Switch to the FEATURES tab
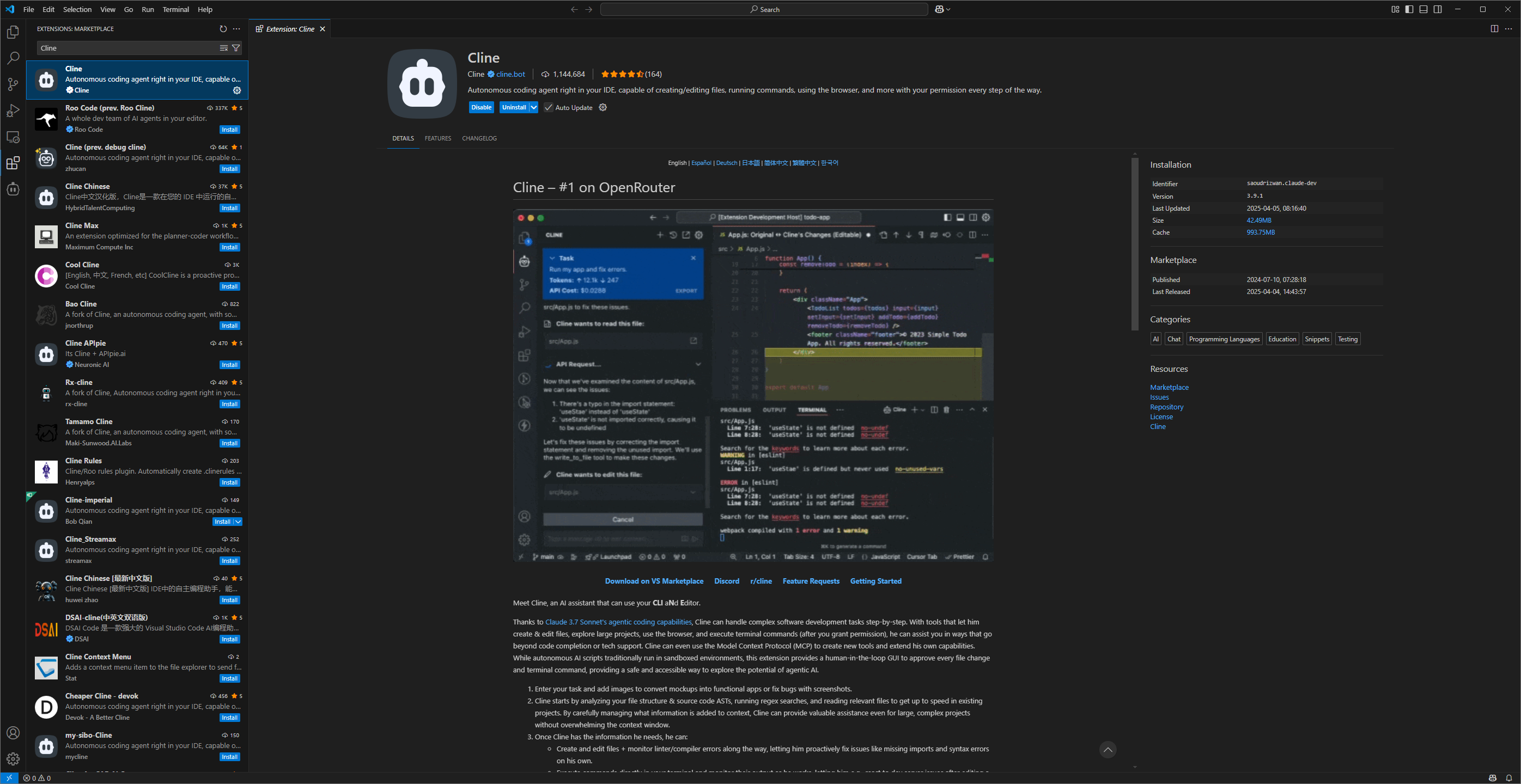The image size is (1521, 784). pyautogui.click(x=437, y=138)
